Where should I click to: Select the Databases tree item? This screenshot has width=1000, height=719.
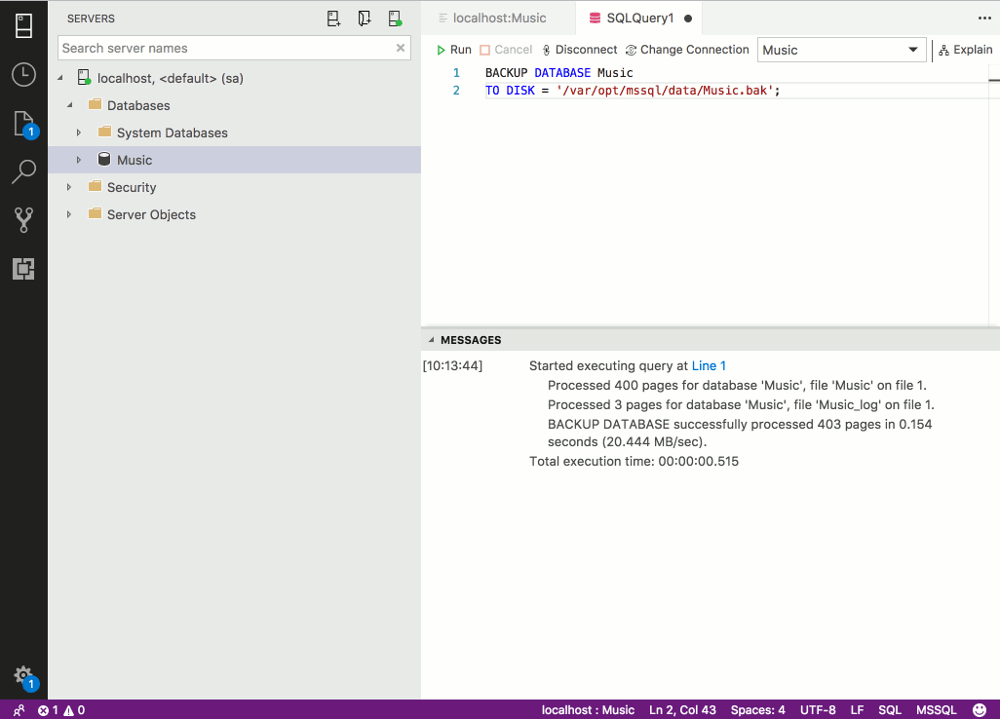138,105
